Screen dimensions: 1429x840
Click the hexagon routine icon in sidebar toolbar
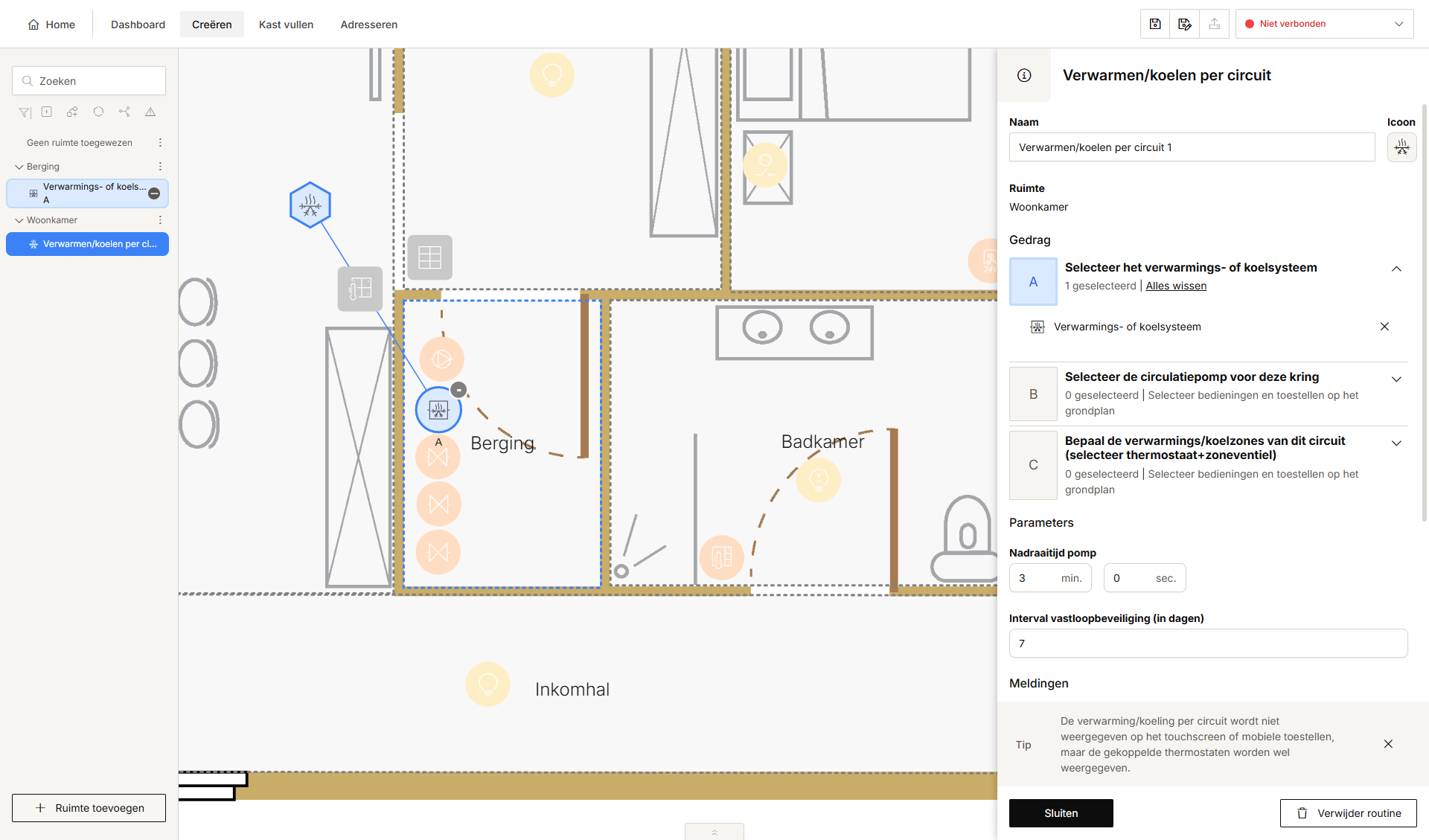point(98,112)
